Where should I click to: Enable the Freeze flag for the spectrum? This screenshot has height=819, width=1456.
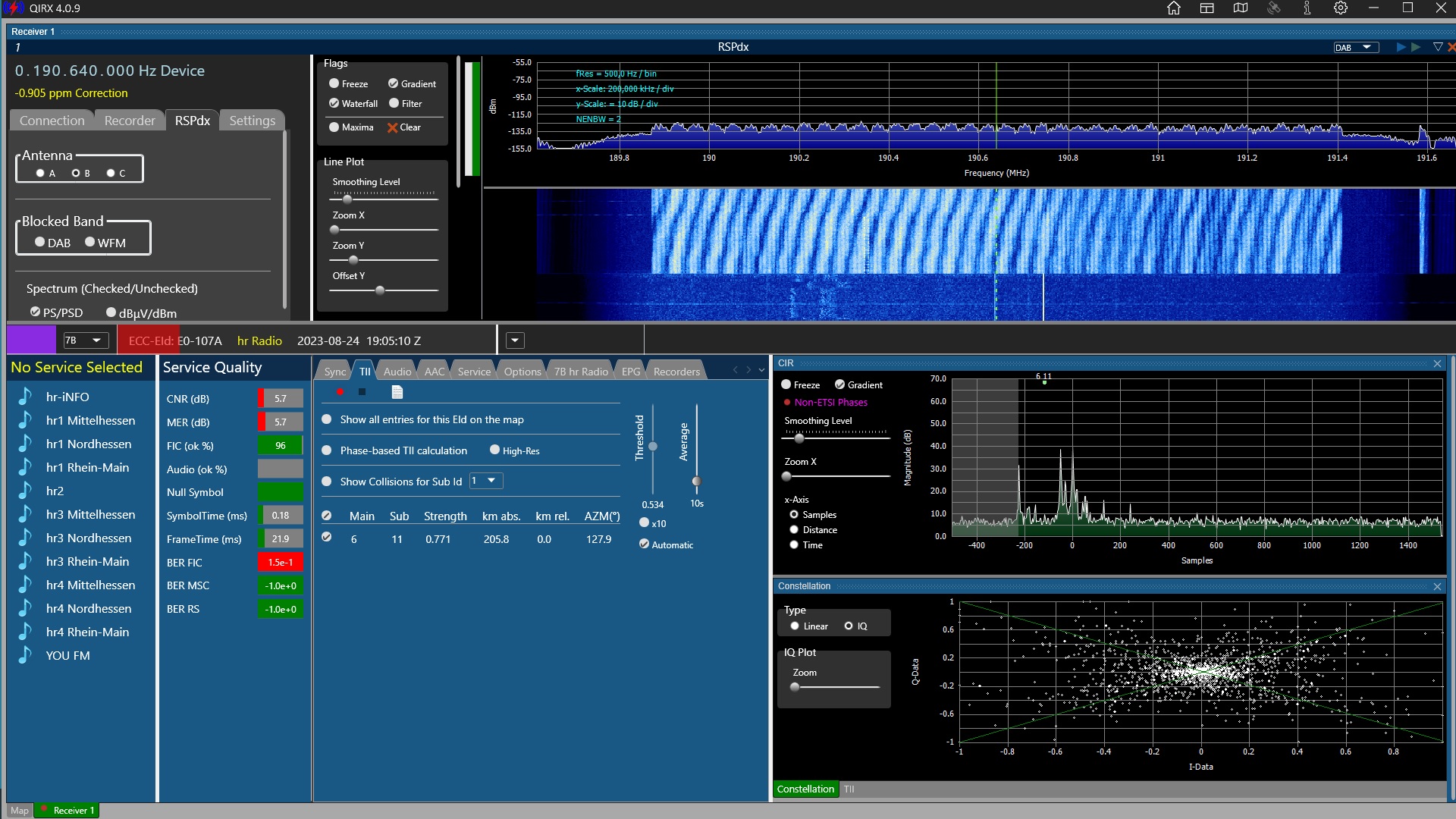point(334,83)
